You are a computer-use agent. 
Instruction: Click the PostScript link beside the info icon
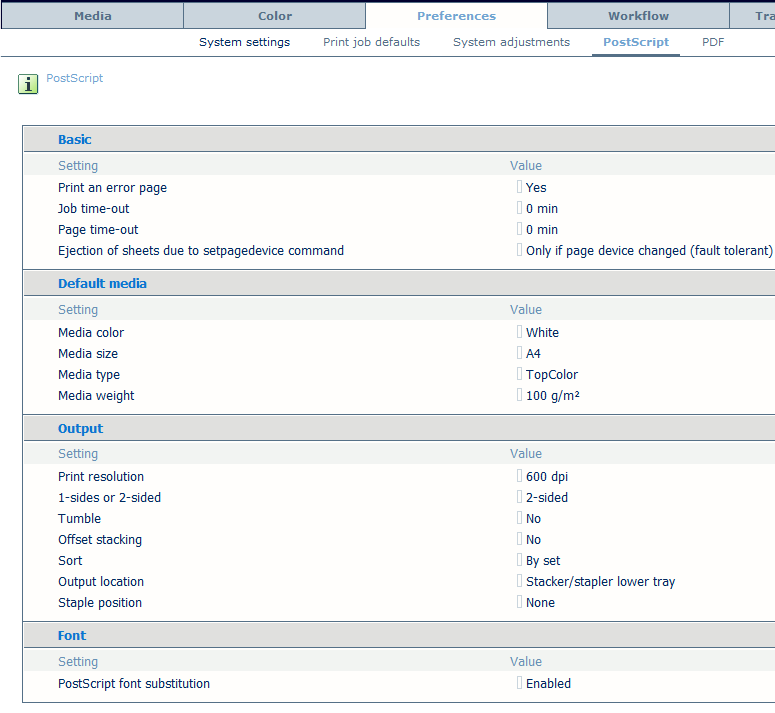[x=75, y=78]
